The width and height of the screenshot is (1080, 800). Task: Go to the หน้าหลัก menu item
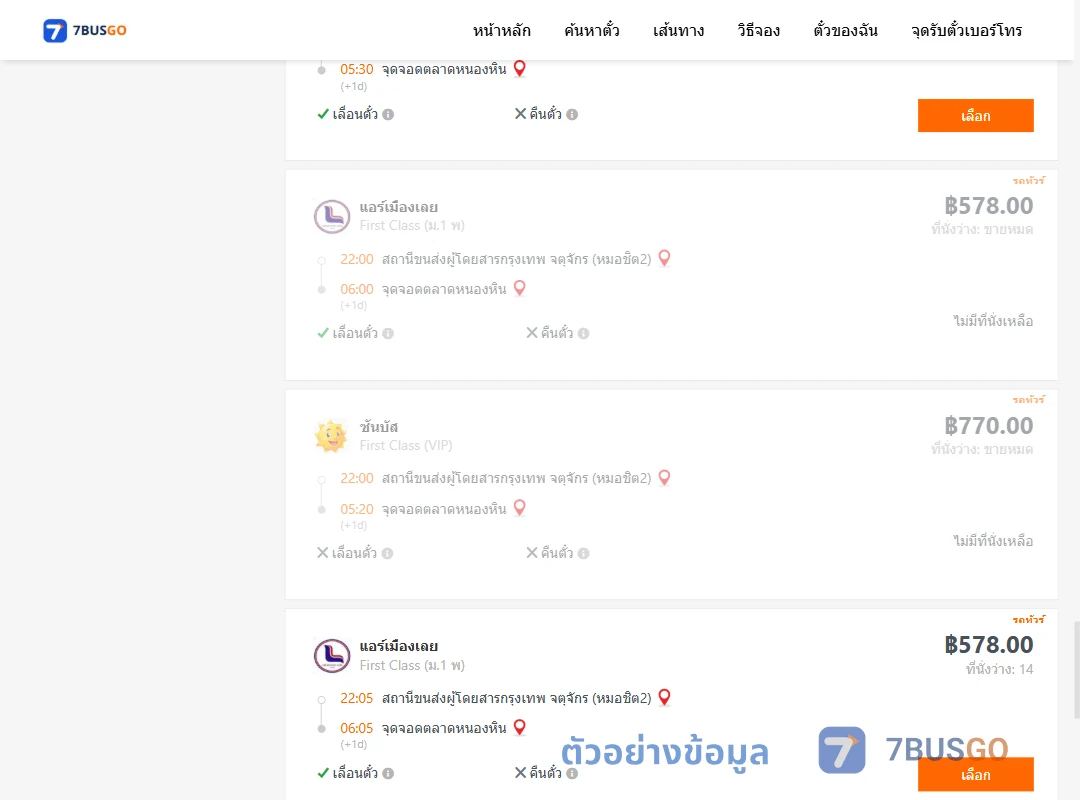(x=501, y=30)
